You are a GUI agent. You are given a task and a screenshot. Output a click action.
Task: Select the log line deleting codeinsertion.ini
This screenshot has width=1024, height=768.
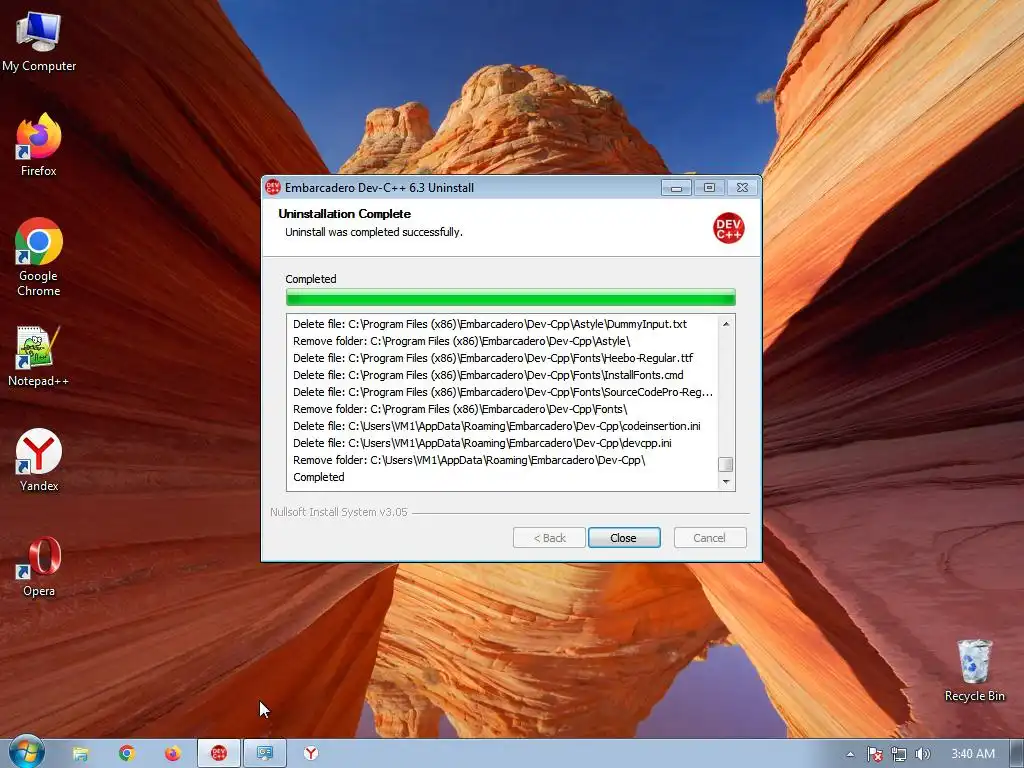(x=496, y=426)
